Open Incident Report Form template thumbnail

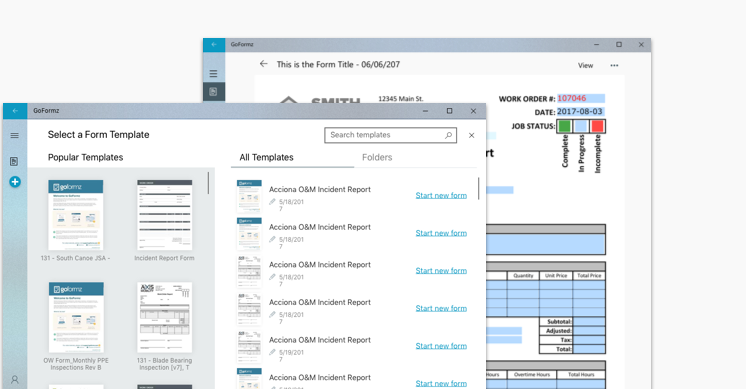pos(165,215)
